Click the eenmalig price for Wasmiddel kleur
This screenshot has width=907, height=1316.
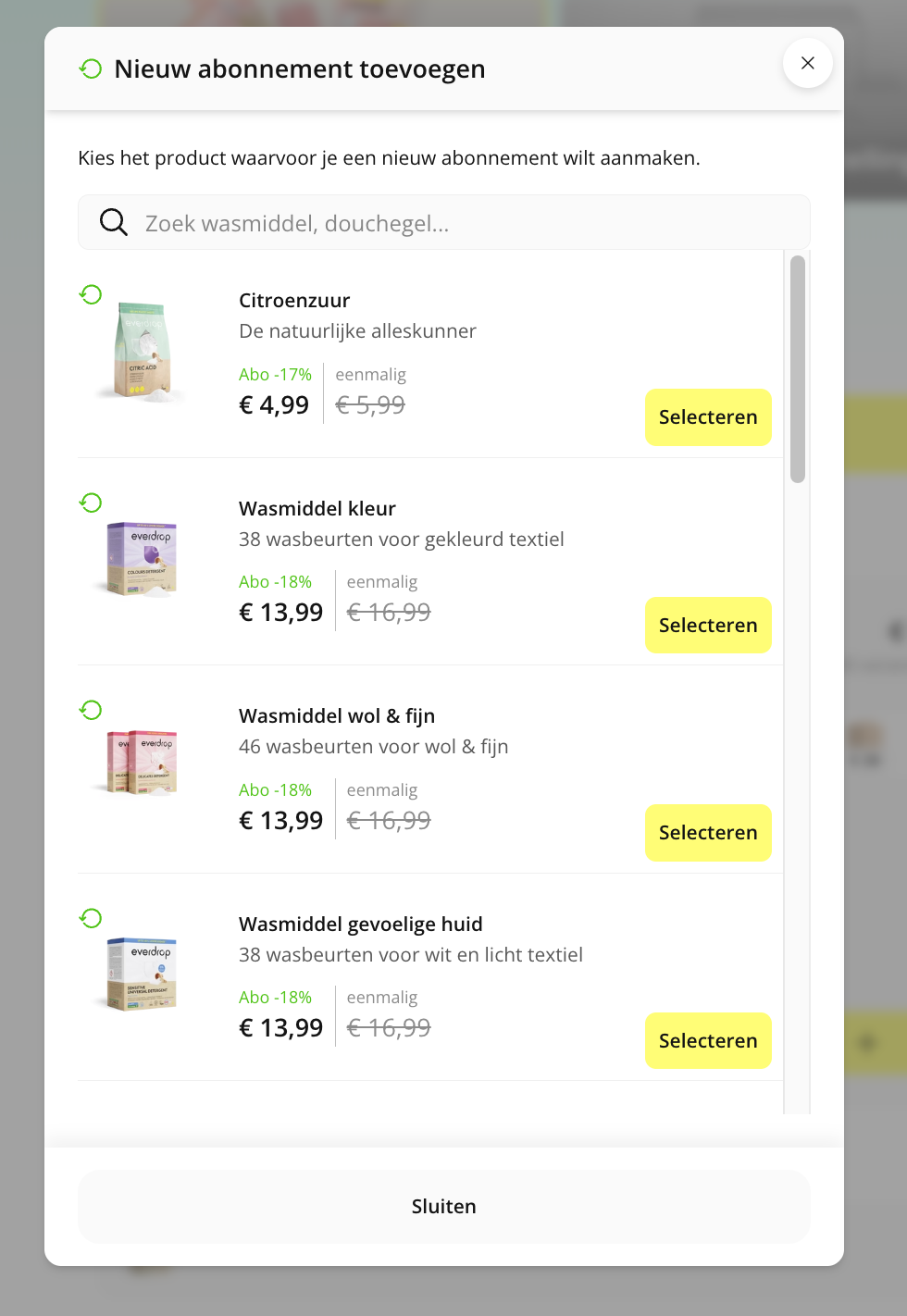[389, 611]
